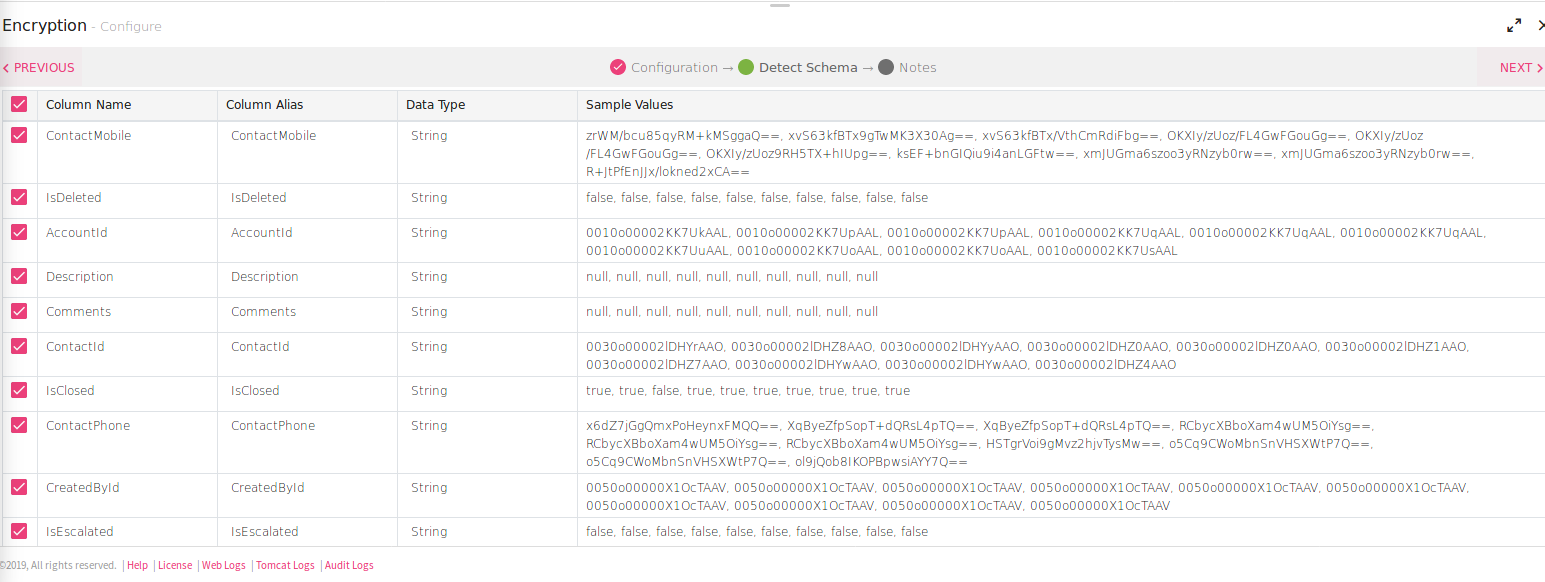
Task: Uncheck the IsEscalated column checkbox
Action: [18, 531]
